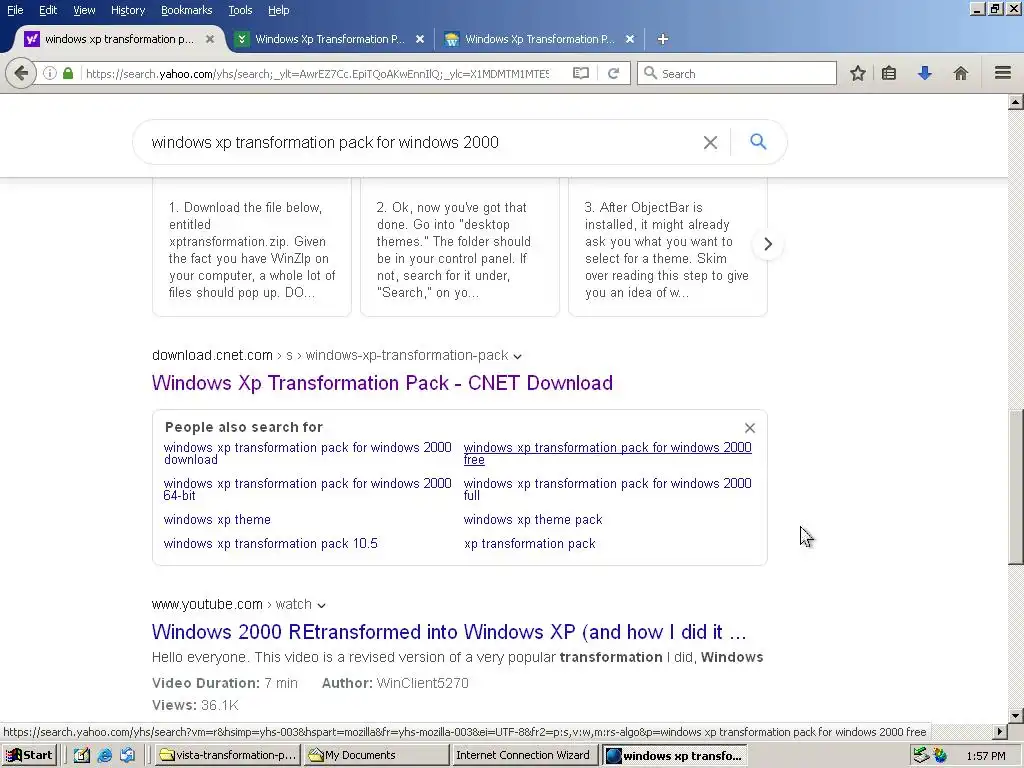Submit Yahoo search with magnifier icon
Screen dimensions: 1024x768
click(x=758, y=142)
